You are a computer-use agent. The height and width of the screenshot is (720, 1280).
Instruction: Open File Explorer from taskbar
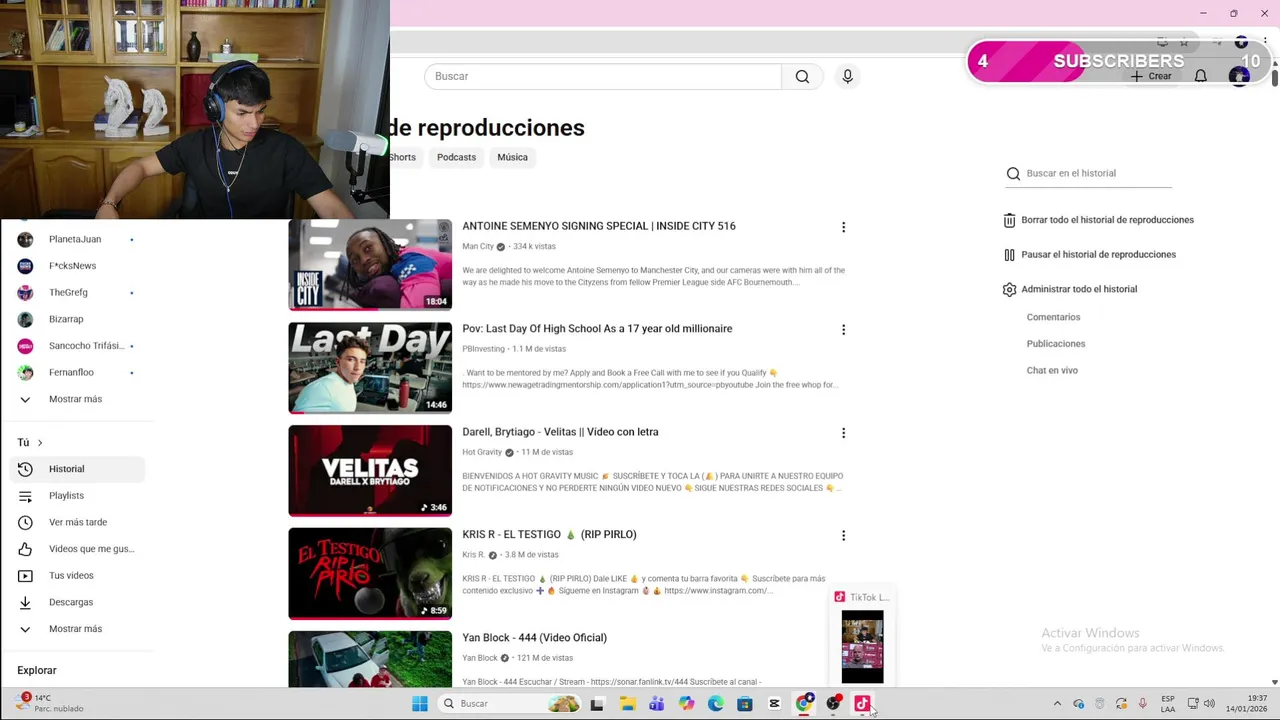coord(627,704)
